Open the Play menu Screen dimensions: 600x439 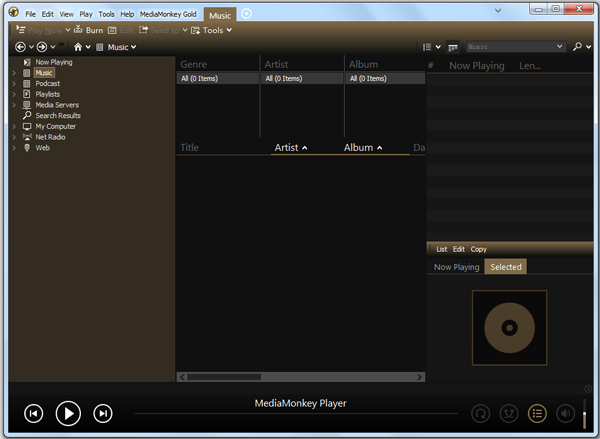[86, 14]
